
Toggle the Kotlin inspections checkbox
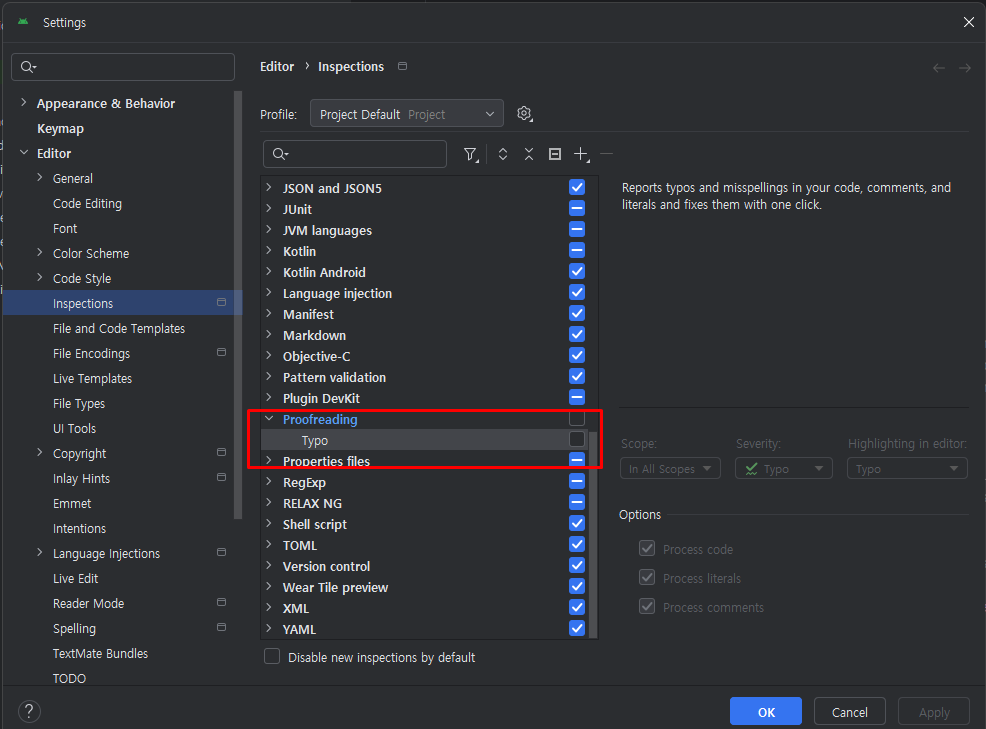click(577, 250)
